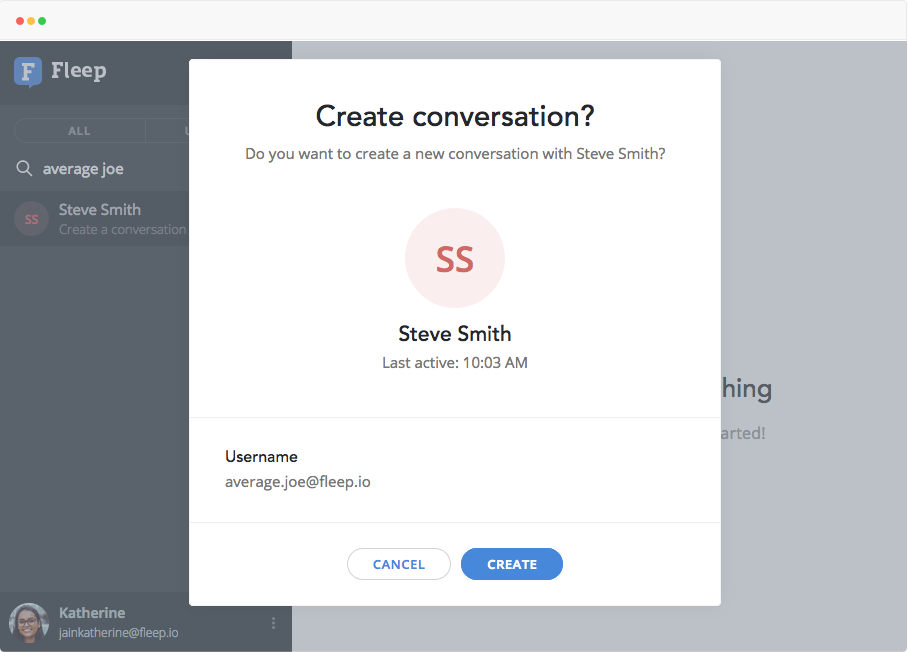Open Katherine's account options menu icon

click(x=273, y=623)
